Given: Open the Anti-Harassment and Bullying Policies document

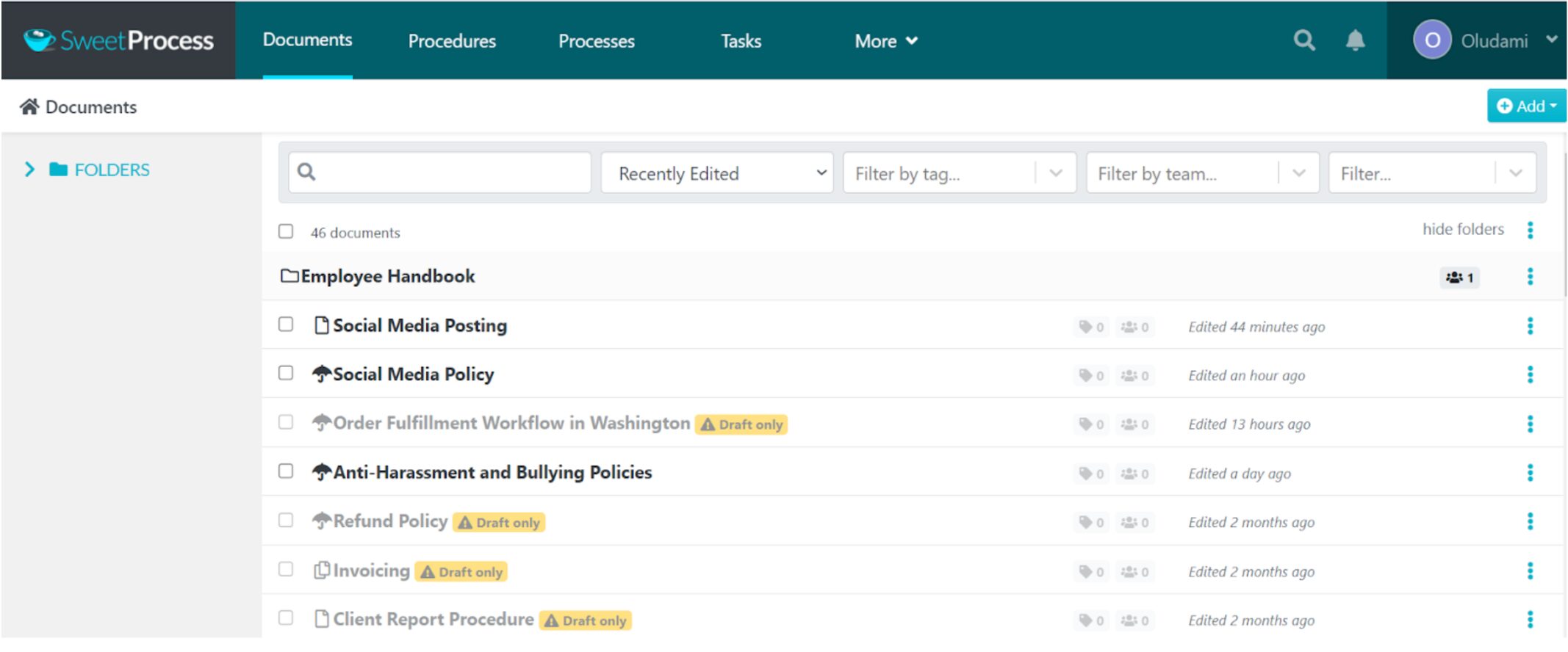Looking at the screenshot, I should click(492, 472).
